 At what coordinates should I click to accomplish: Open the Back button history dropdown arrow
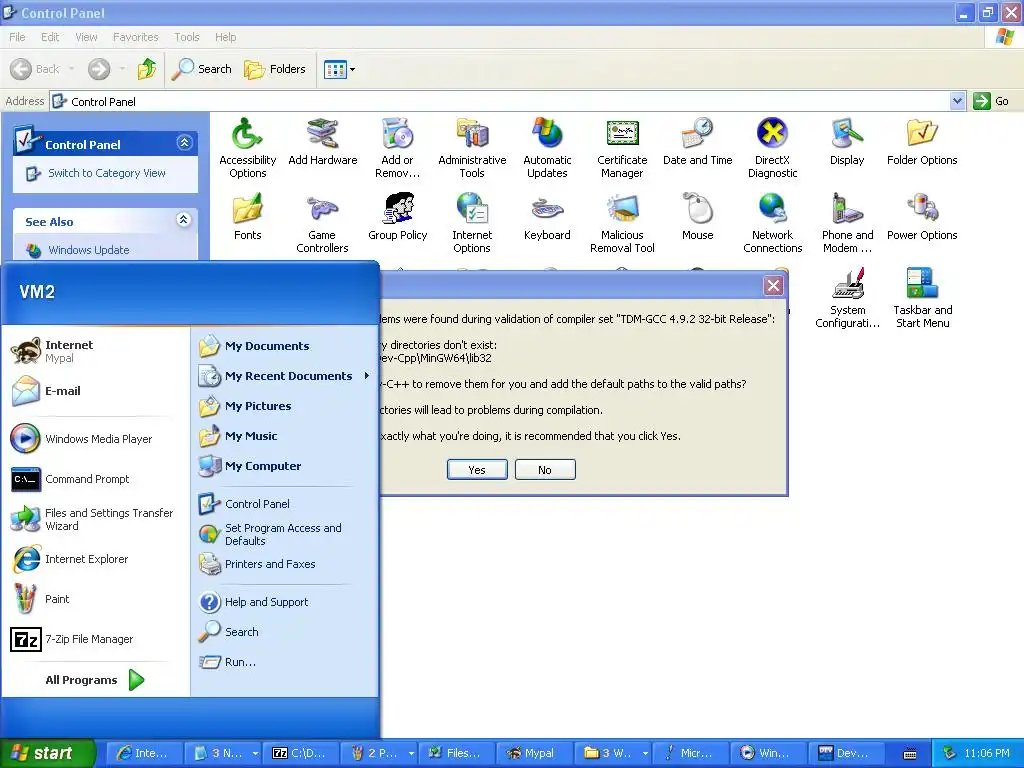[71, 69]
